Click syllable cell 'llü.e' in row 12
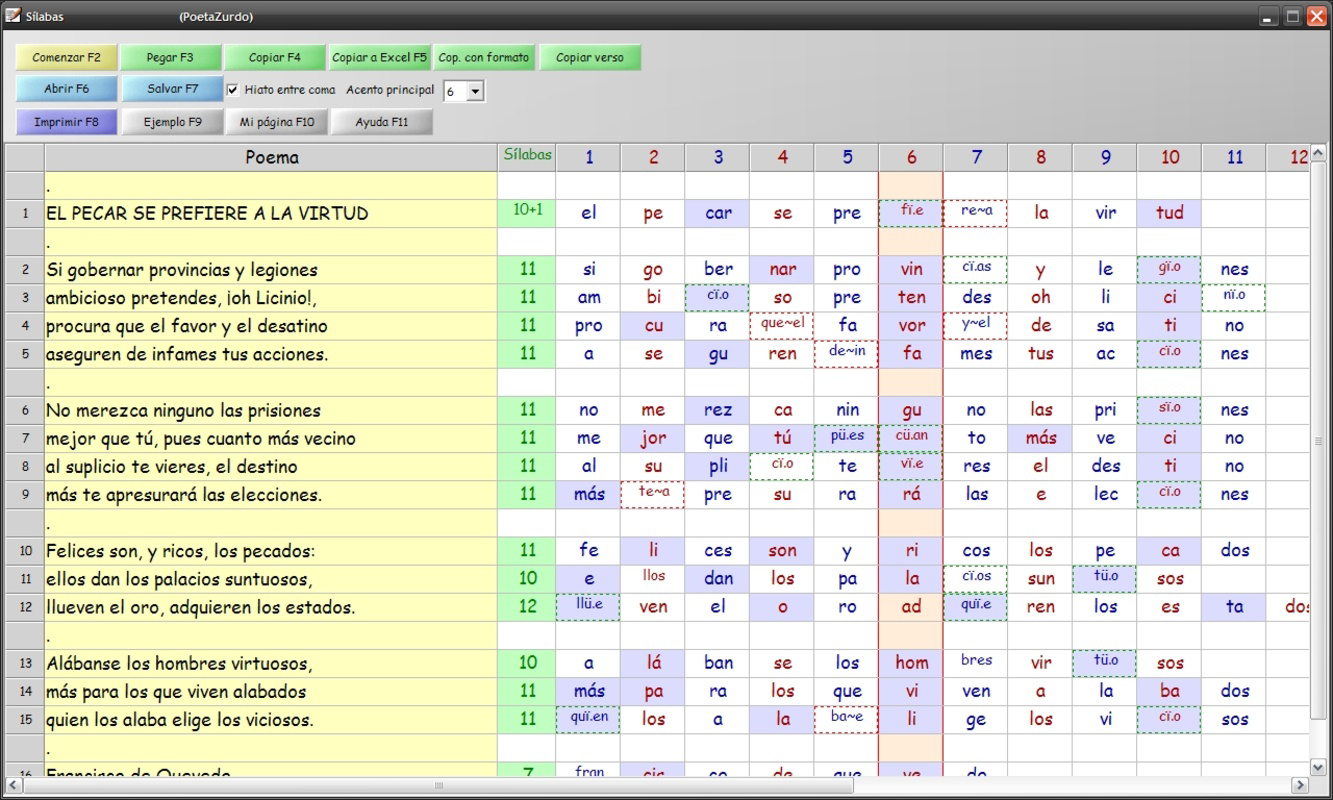This screenshot has width=1333, height=800. coord(588,607)
